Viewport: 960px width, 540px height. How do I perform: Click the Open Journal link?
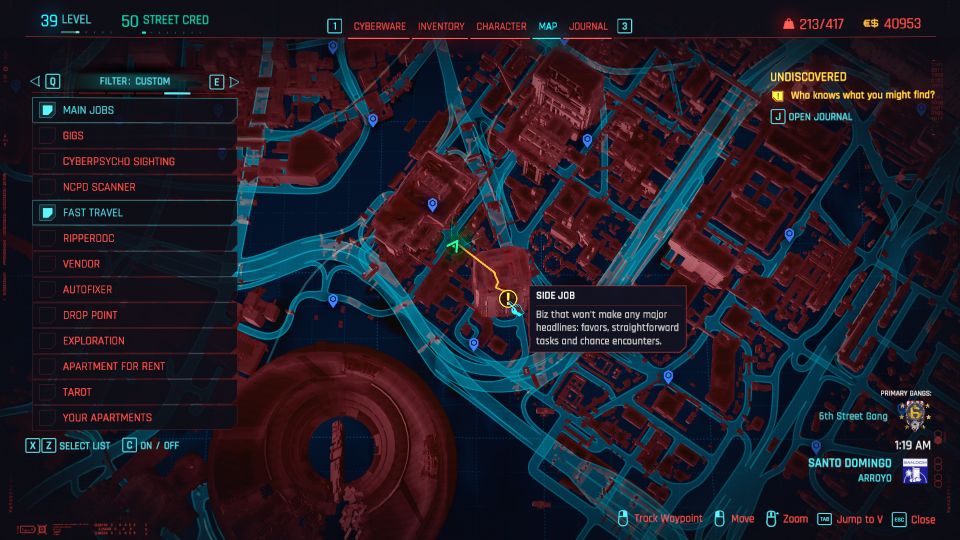(x=820, y=117)
